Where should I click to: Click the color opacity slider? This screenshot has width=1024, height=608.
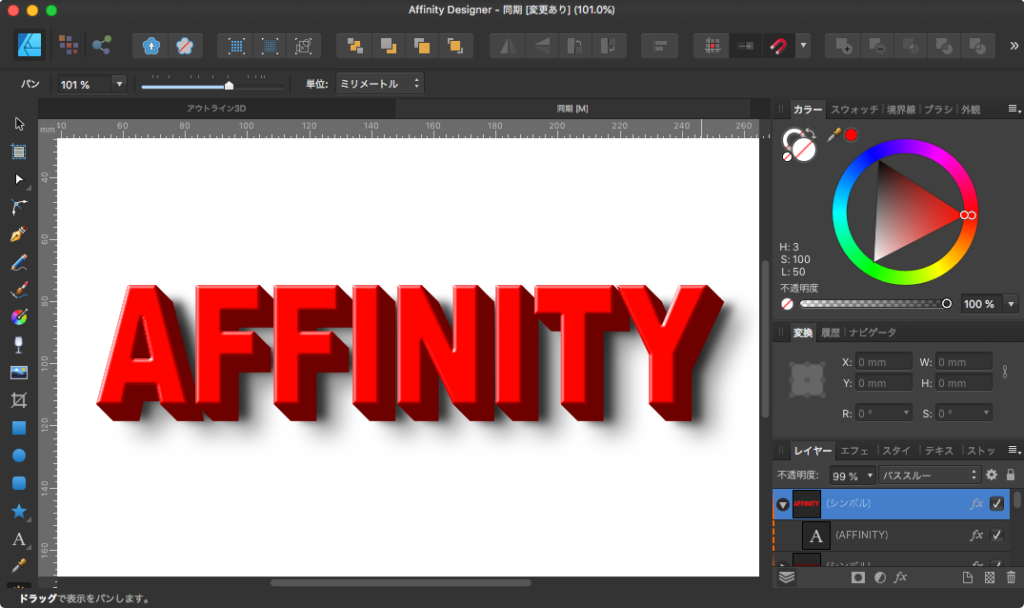click(873, 303)
